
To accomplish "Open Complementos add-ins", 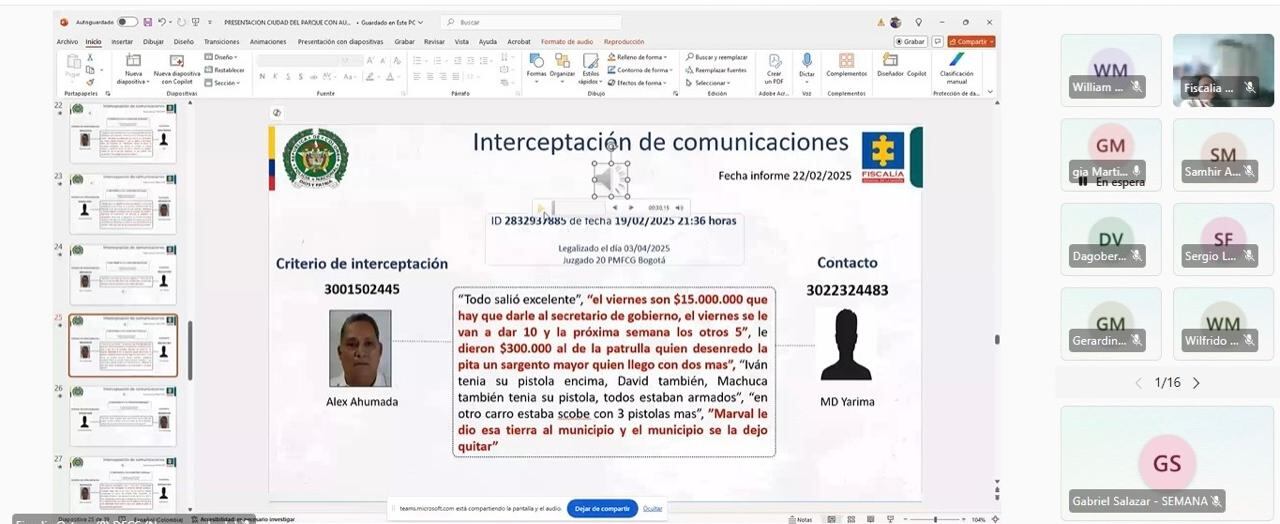I will (847, 65).
